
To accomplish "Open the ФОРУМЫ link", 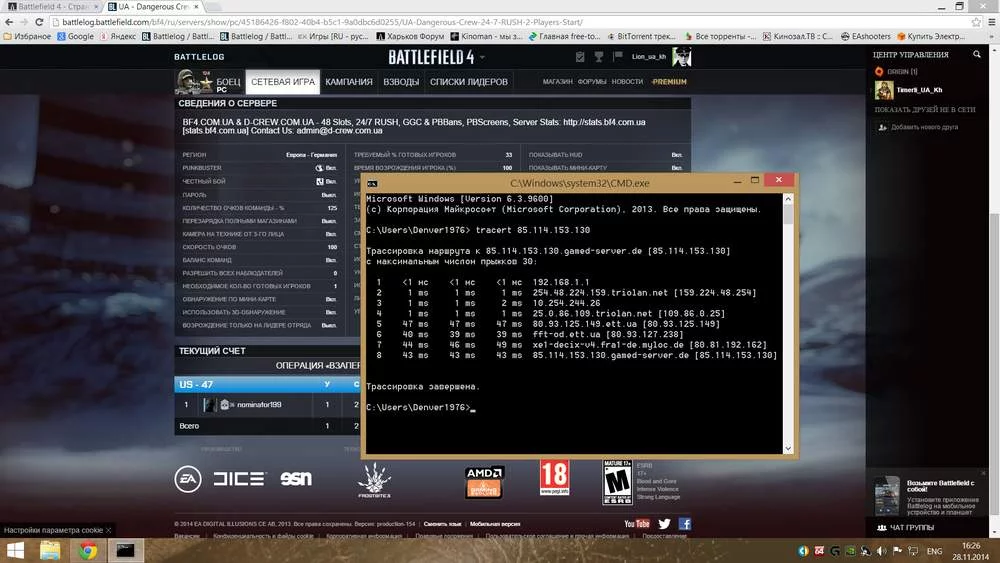I will [592, 82].
